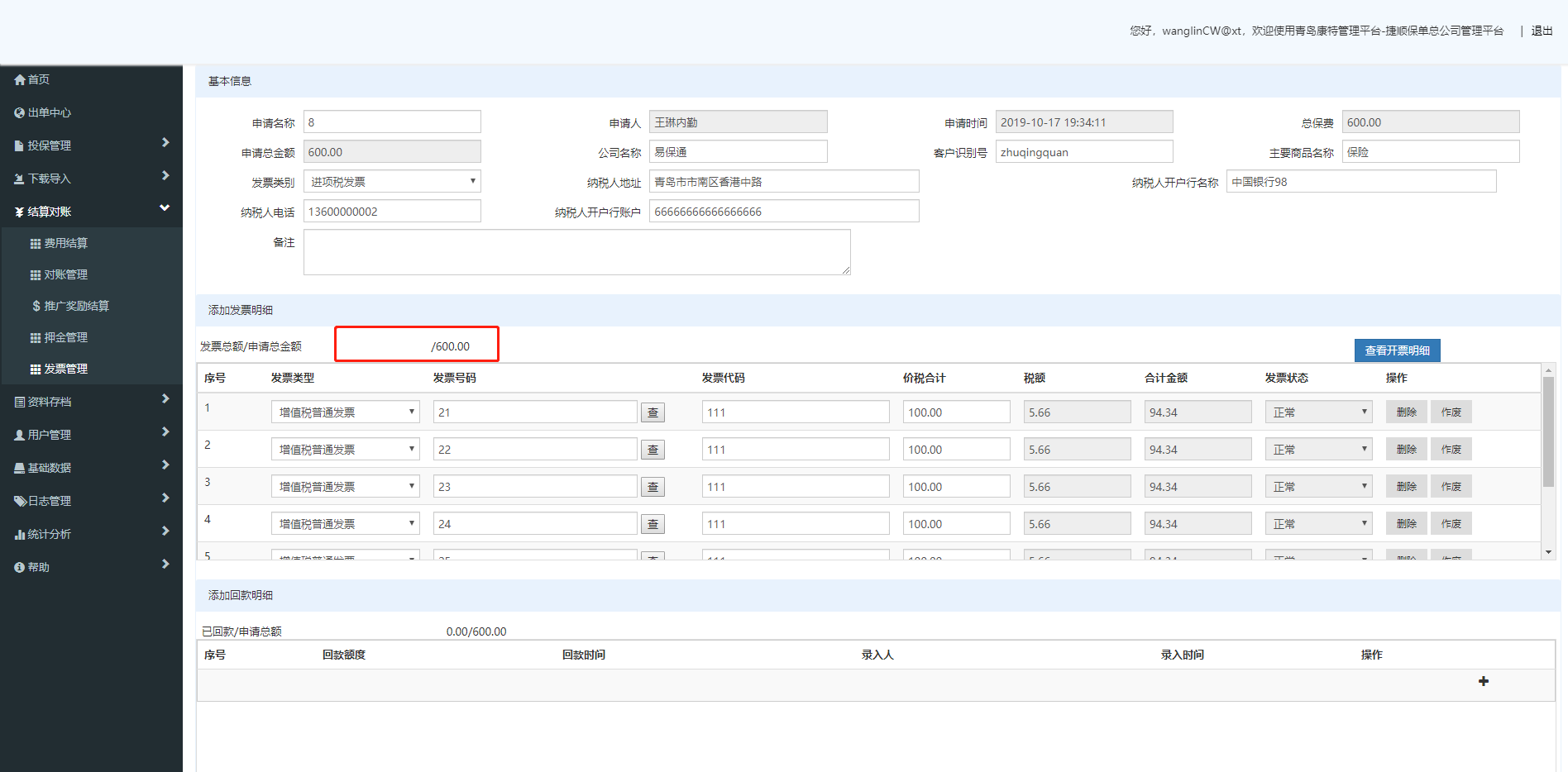The height and width of the screenshot is (772, 1568).
Task: Open the 发票类别 dropdown
Action: click(x=392, y=182)
